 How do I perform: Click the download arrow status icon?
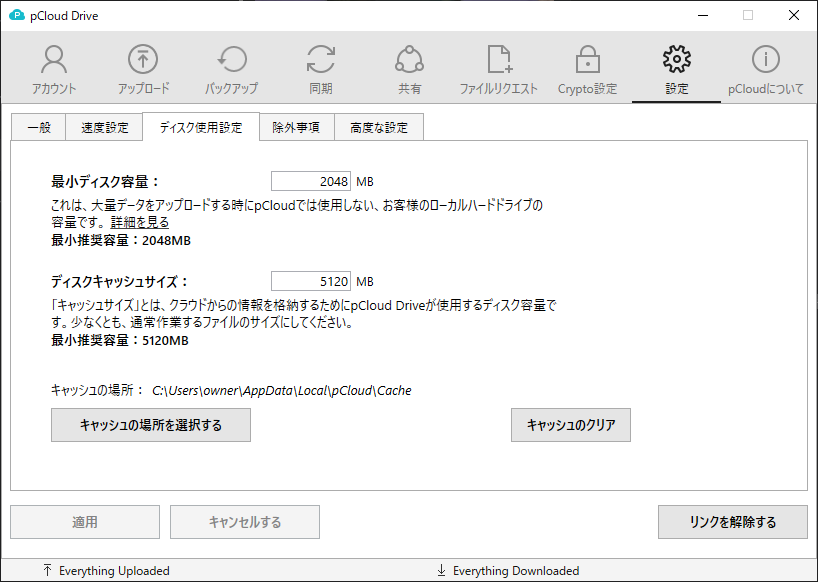coord(441,570)
